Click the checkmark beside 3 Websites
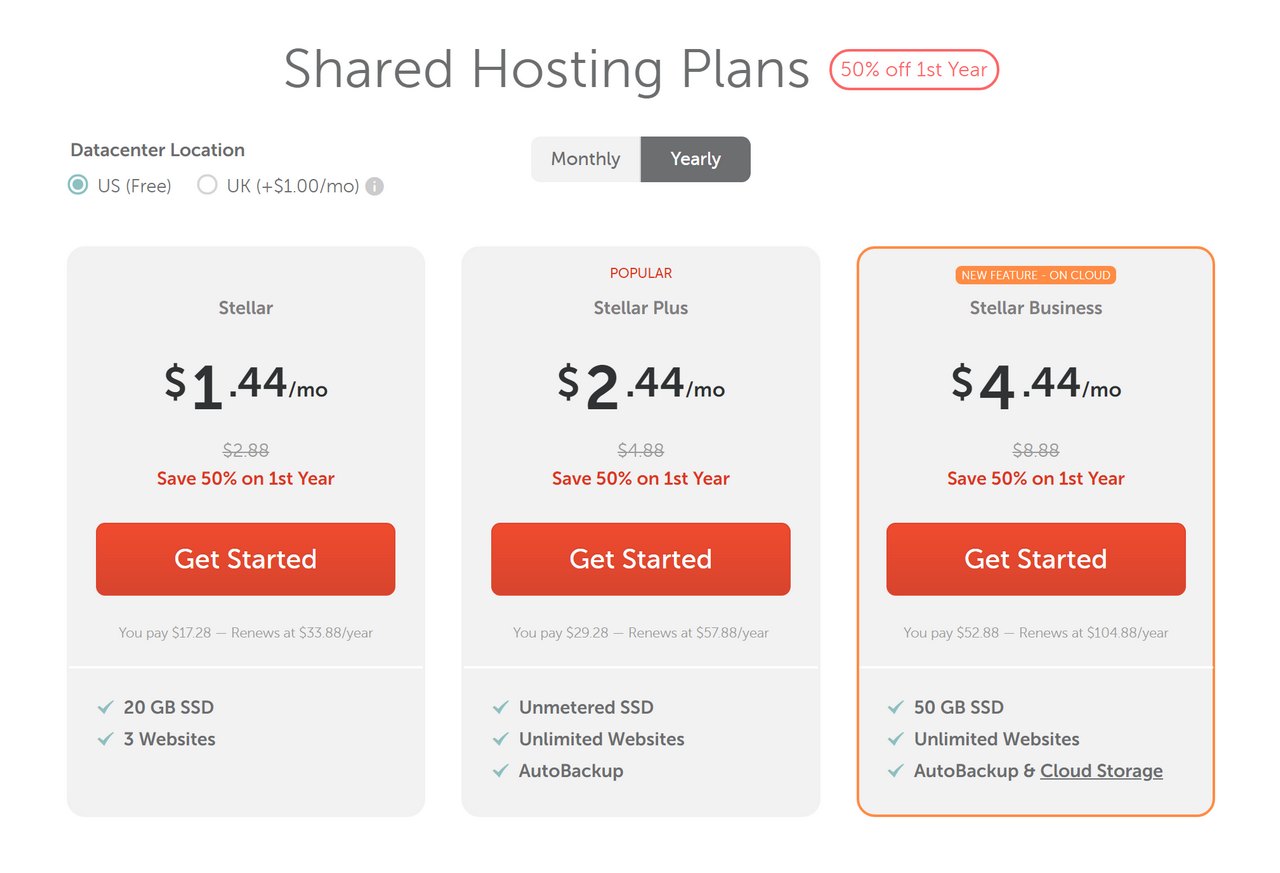 point(105,739)
